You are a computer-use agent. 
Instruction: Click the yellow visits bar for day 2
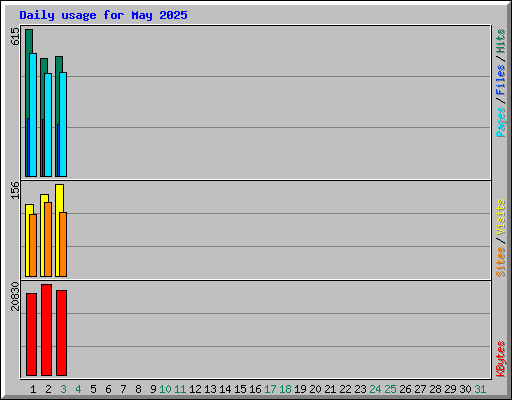click(x=43, y=235)
